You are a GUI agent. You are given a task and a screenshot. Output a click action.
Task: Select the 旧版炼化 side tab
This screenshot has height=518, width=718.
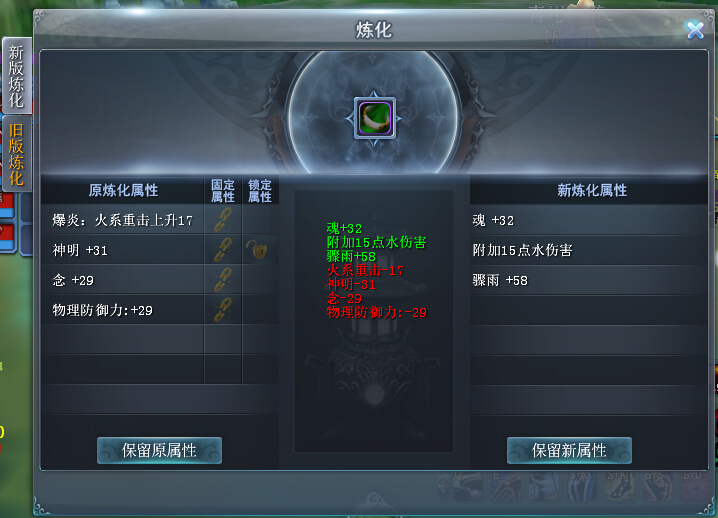17,154
